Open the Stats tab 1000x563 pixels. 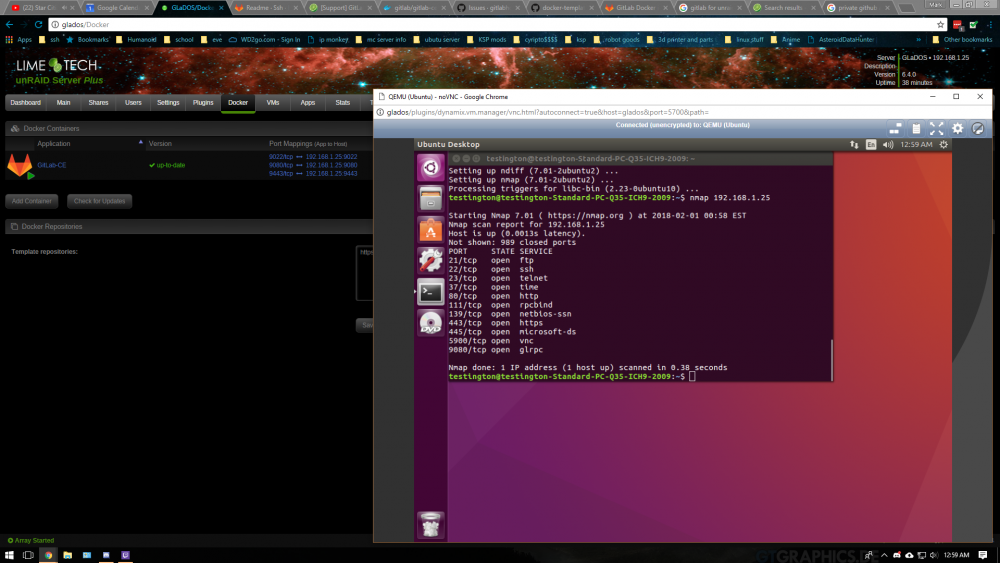click(x=342, y=103)
